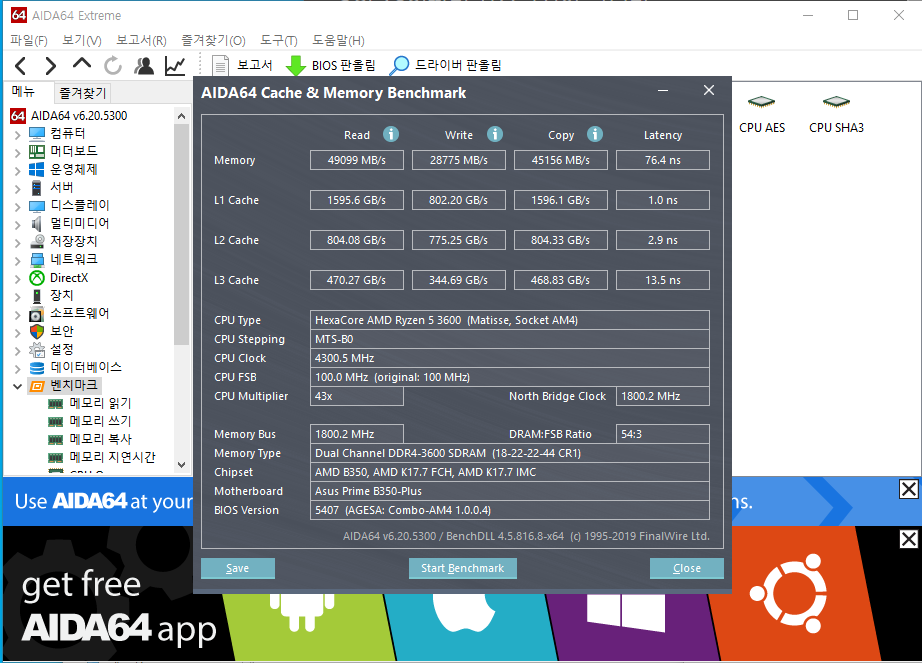Open the 보고서(R) menu
The image size is (922, 664).
(x=141, y=41)
